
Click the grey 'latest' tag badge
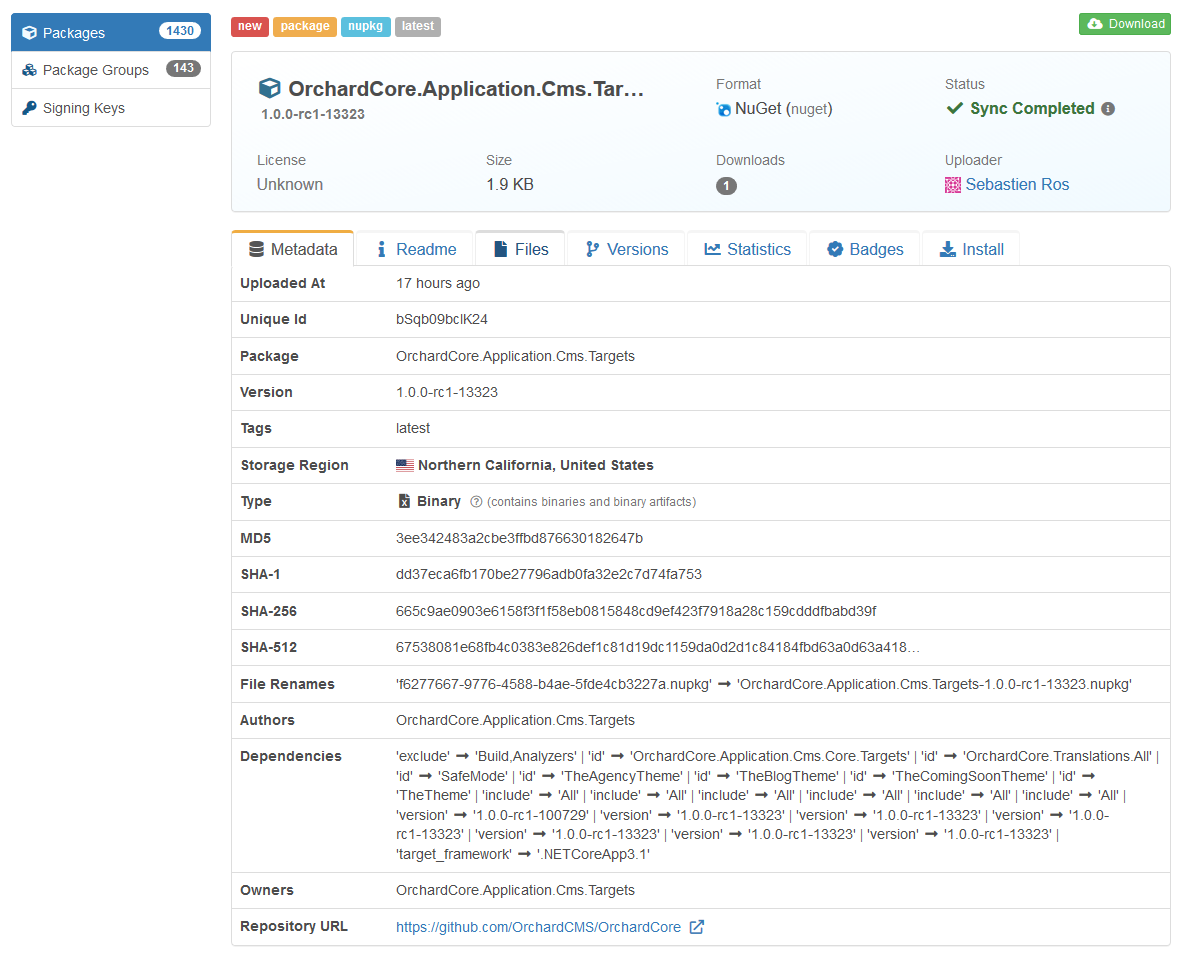click(x=417, y=26)
